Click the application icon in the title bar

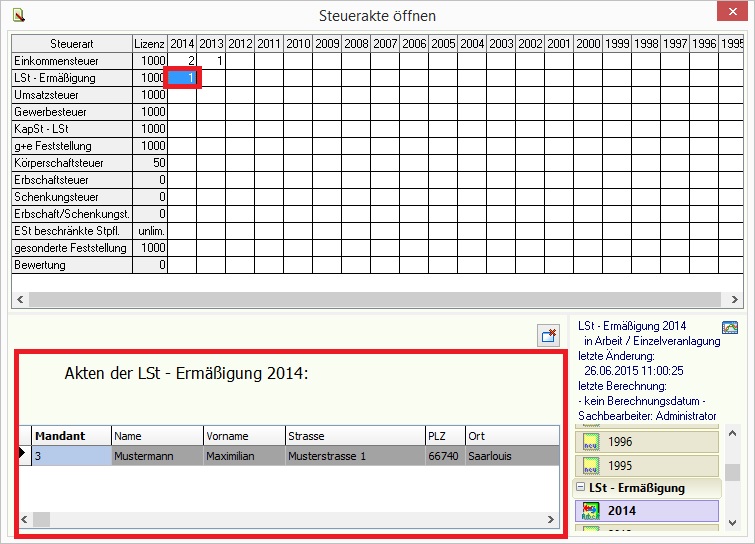(x=17, y=15)
